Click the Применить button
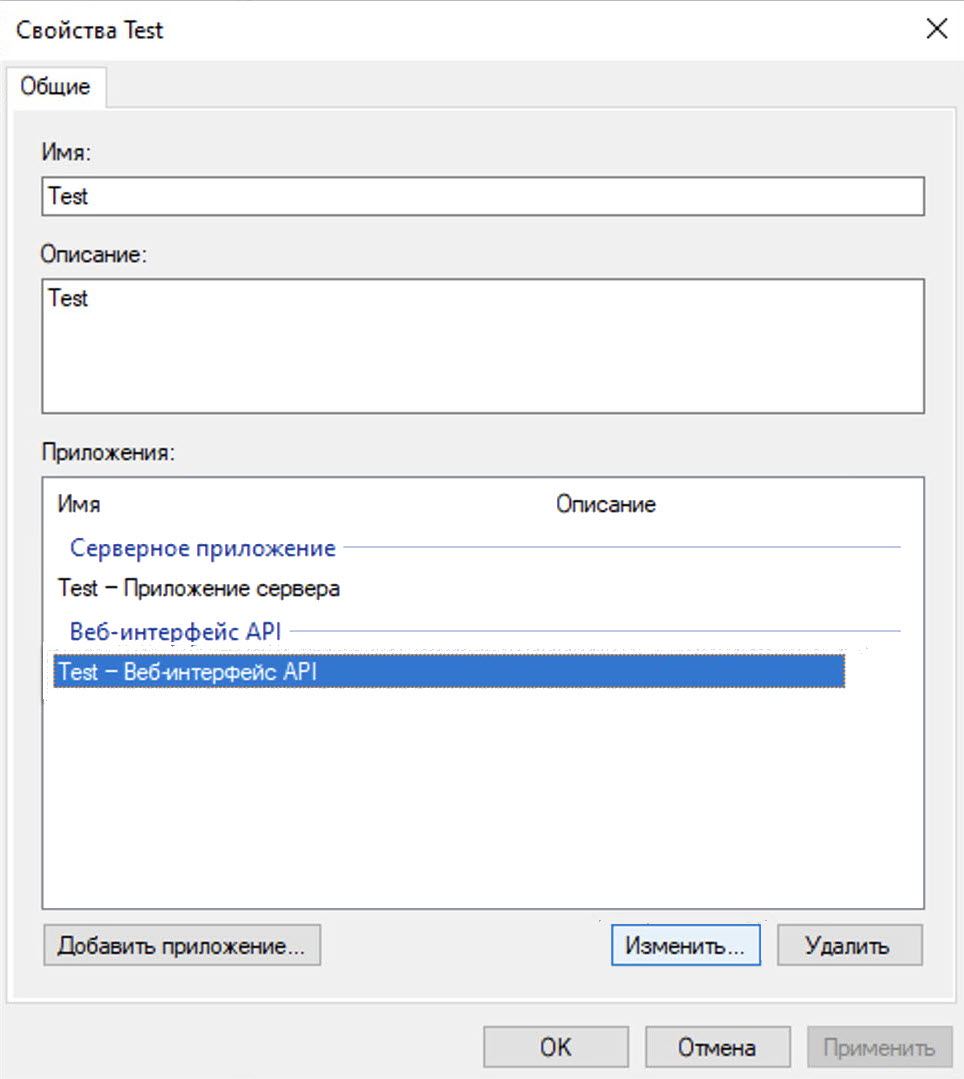 [x=879, y=1047]
